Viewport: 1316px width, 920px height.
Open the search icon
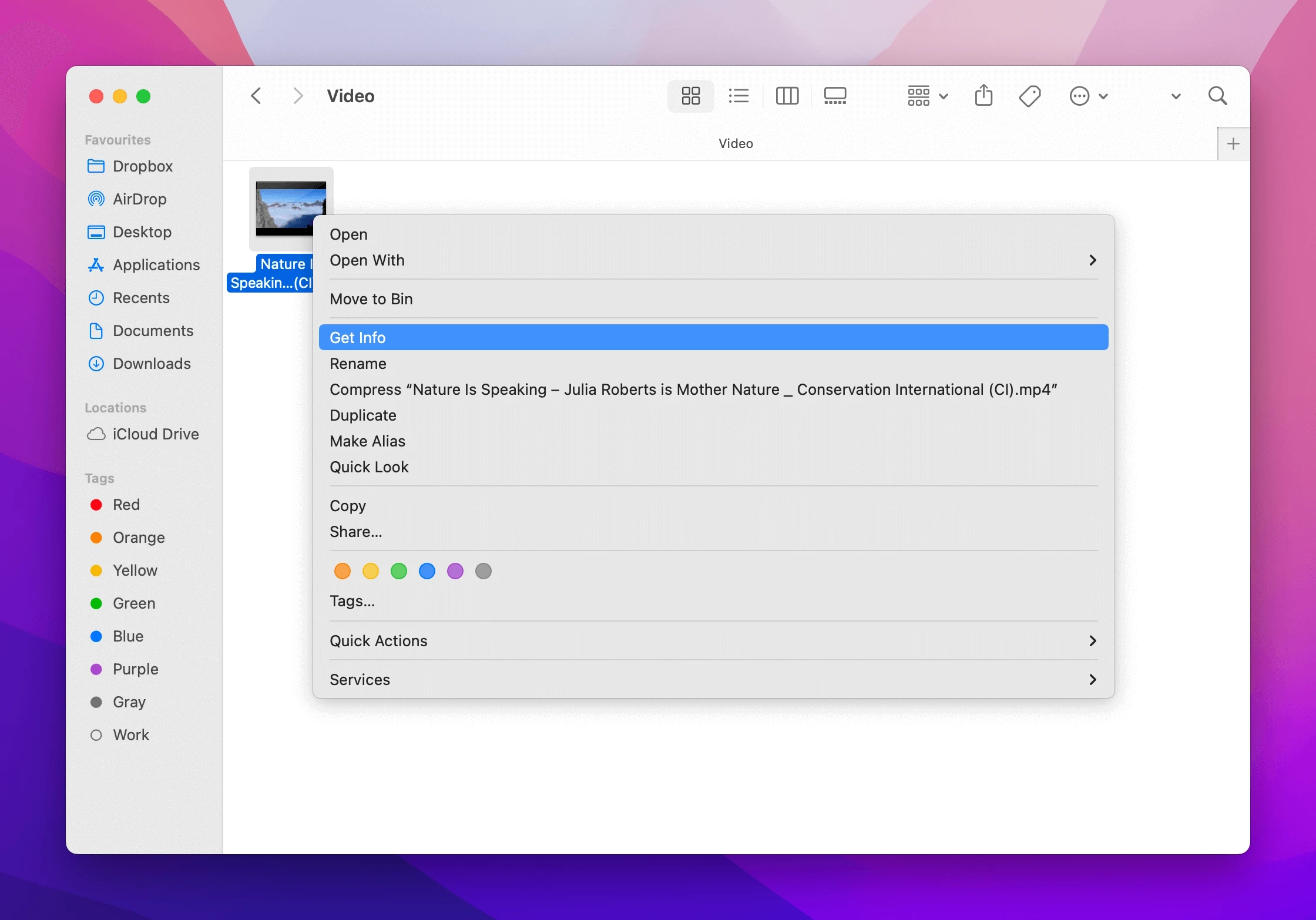click(1217, 96)
